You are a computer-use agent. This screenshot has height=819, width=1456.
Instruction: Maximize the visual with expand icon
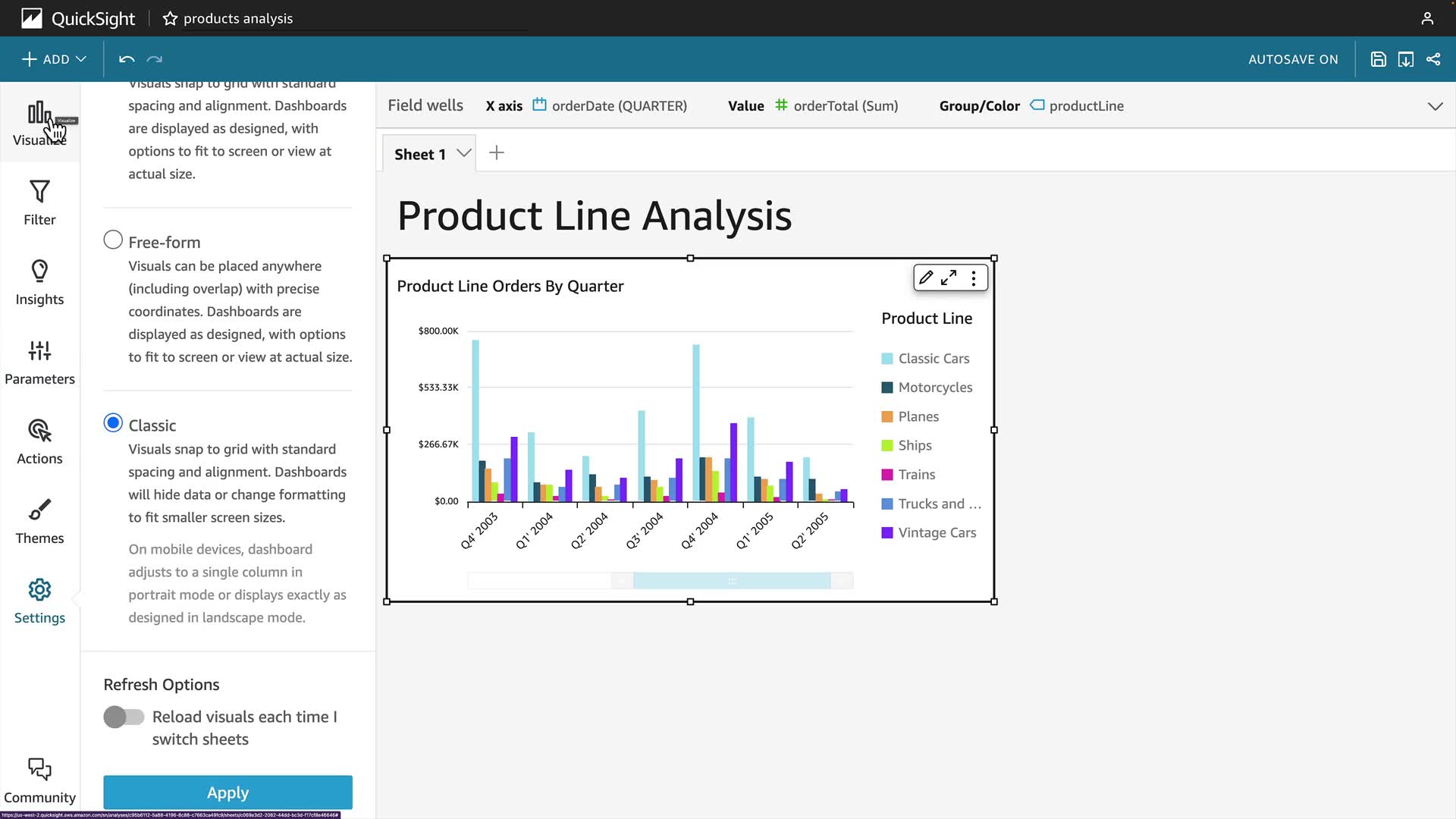click(949, 278)
